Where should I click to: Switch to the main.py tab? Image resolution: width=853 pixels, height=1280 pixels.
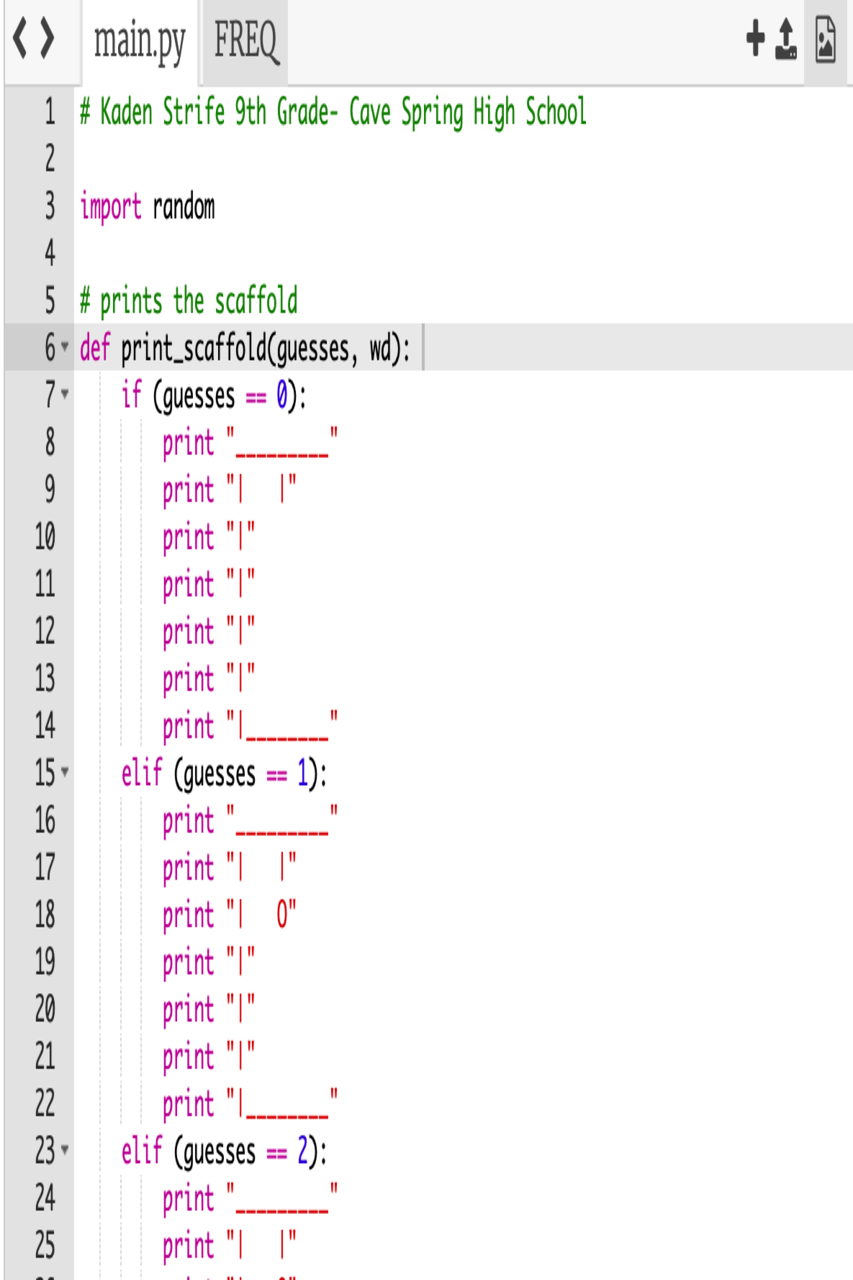pyautogui.click(x=139, y=43)
